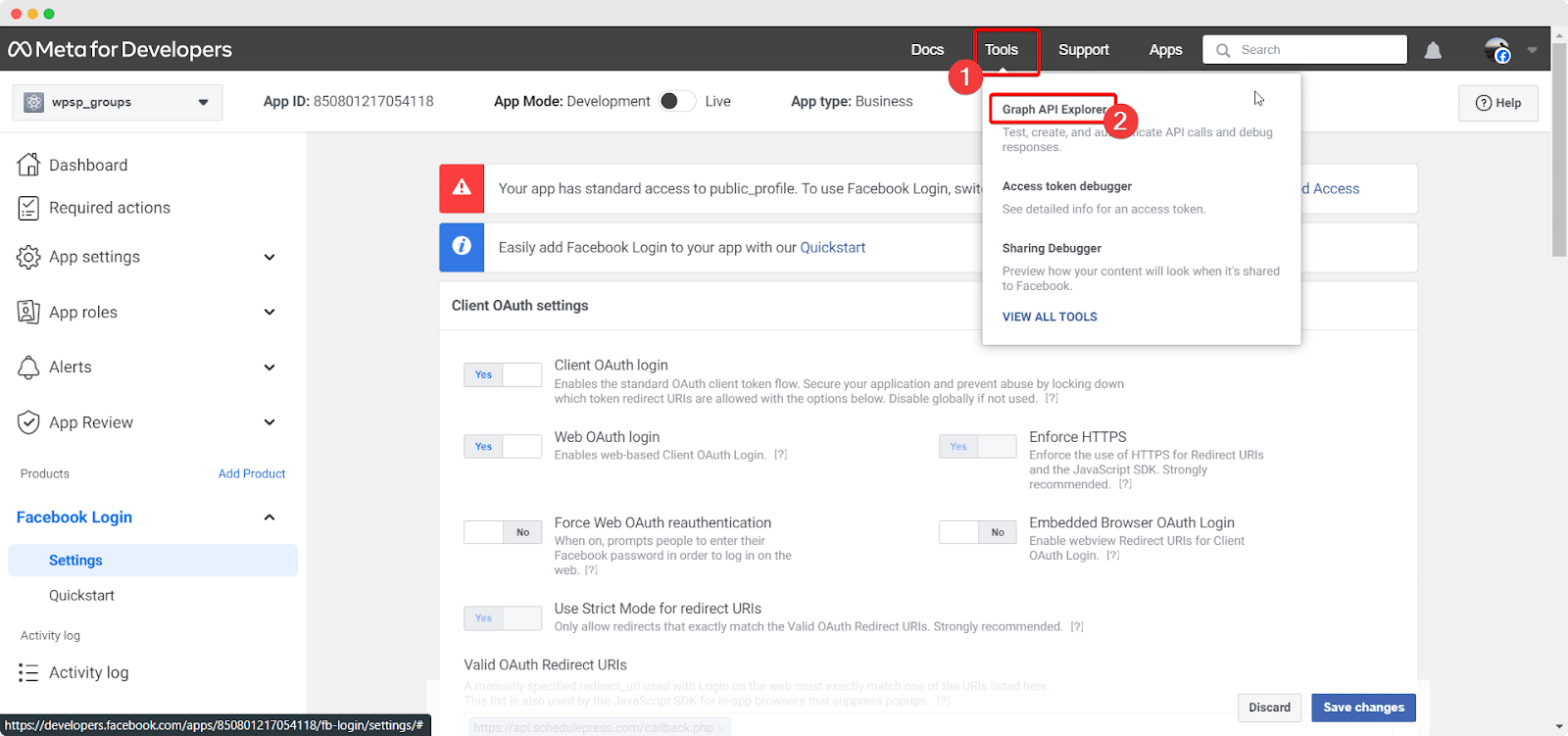Click the blue info icon
Screen dimensions: 1568x736
click(462, 247)
